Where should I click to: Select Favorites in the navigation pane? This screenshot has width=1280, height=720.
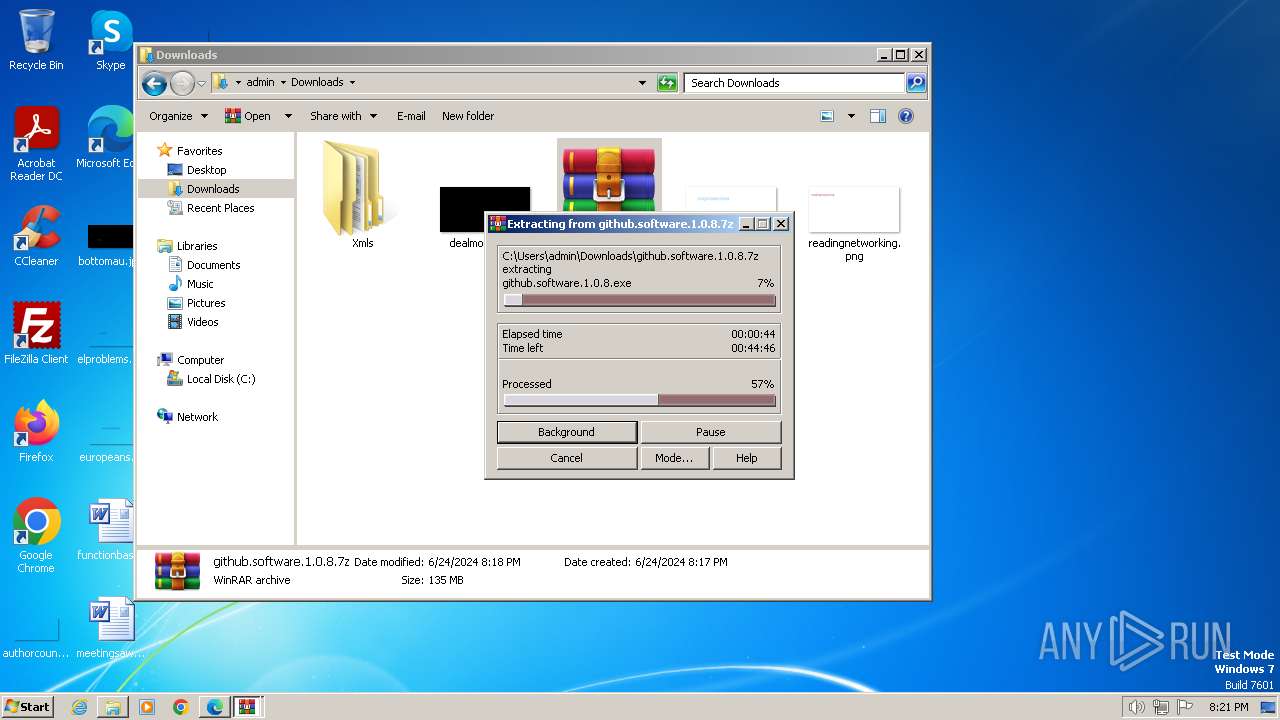[199, 151]
